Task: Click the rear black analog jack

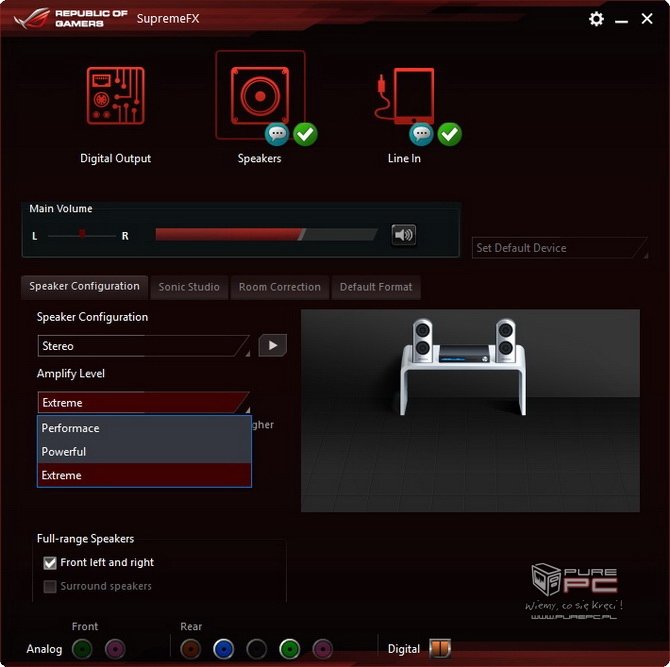Action: tap(256, 649)
